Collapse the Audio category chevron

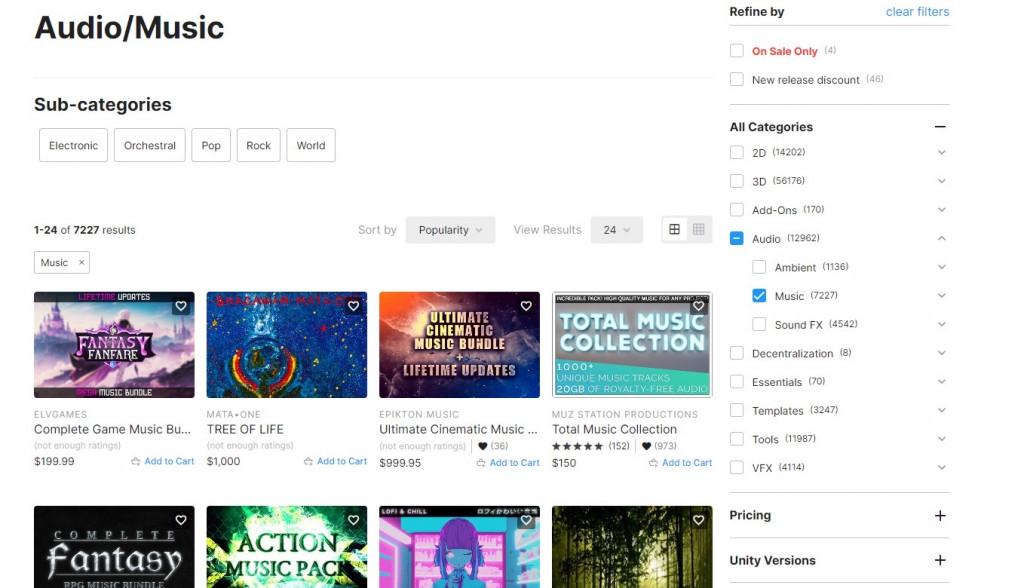tap(941, 238)
